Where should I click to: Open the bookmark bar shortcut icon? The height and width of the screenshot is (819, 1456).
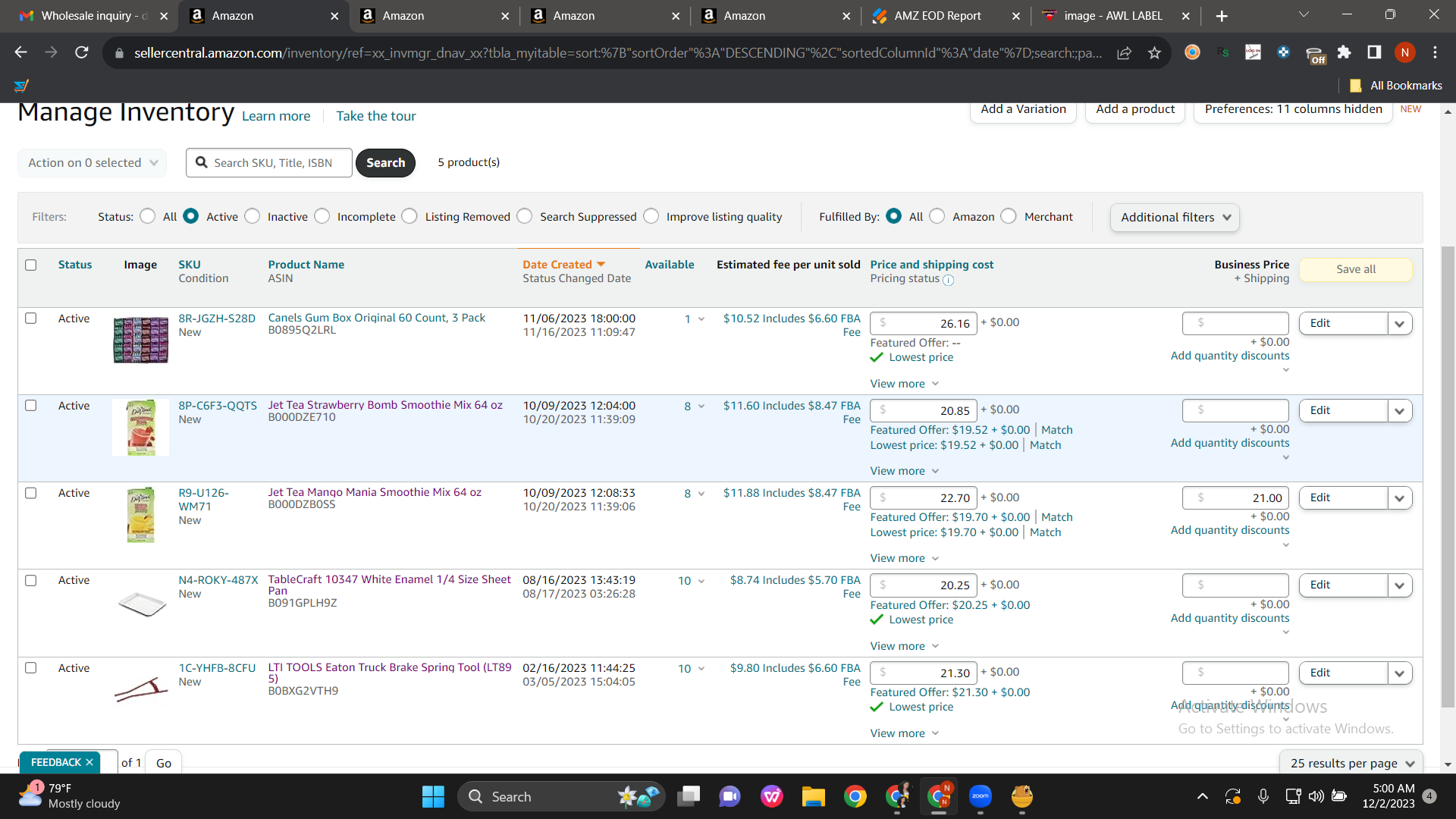[x=21, y=86]
